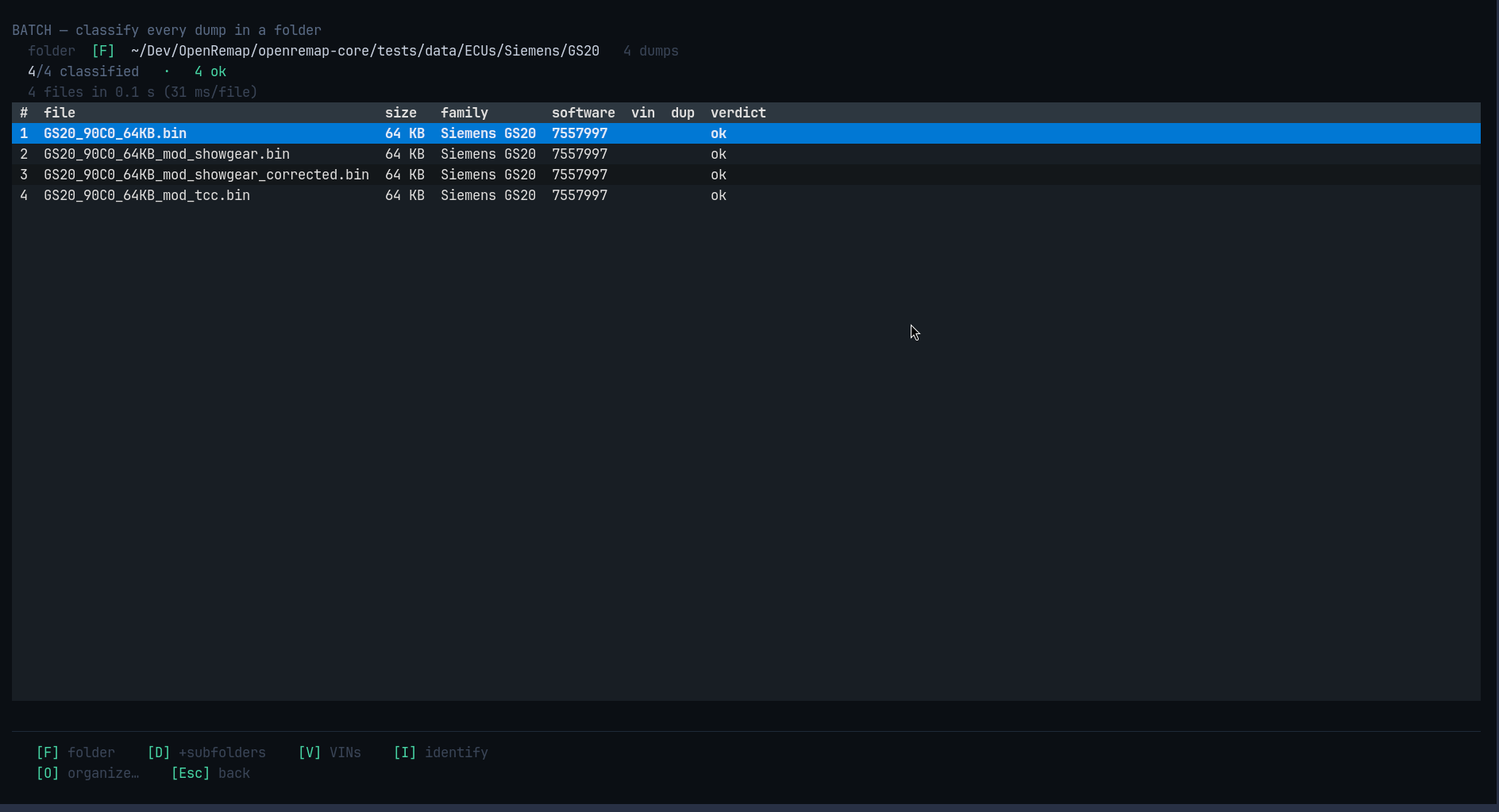Click '64 KB' size in the mod_tcc row
The width and height of the screenshot is (1499, 812).
(405, 195)
